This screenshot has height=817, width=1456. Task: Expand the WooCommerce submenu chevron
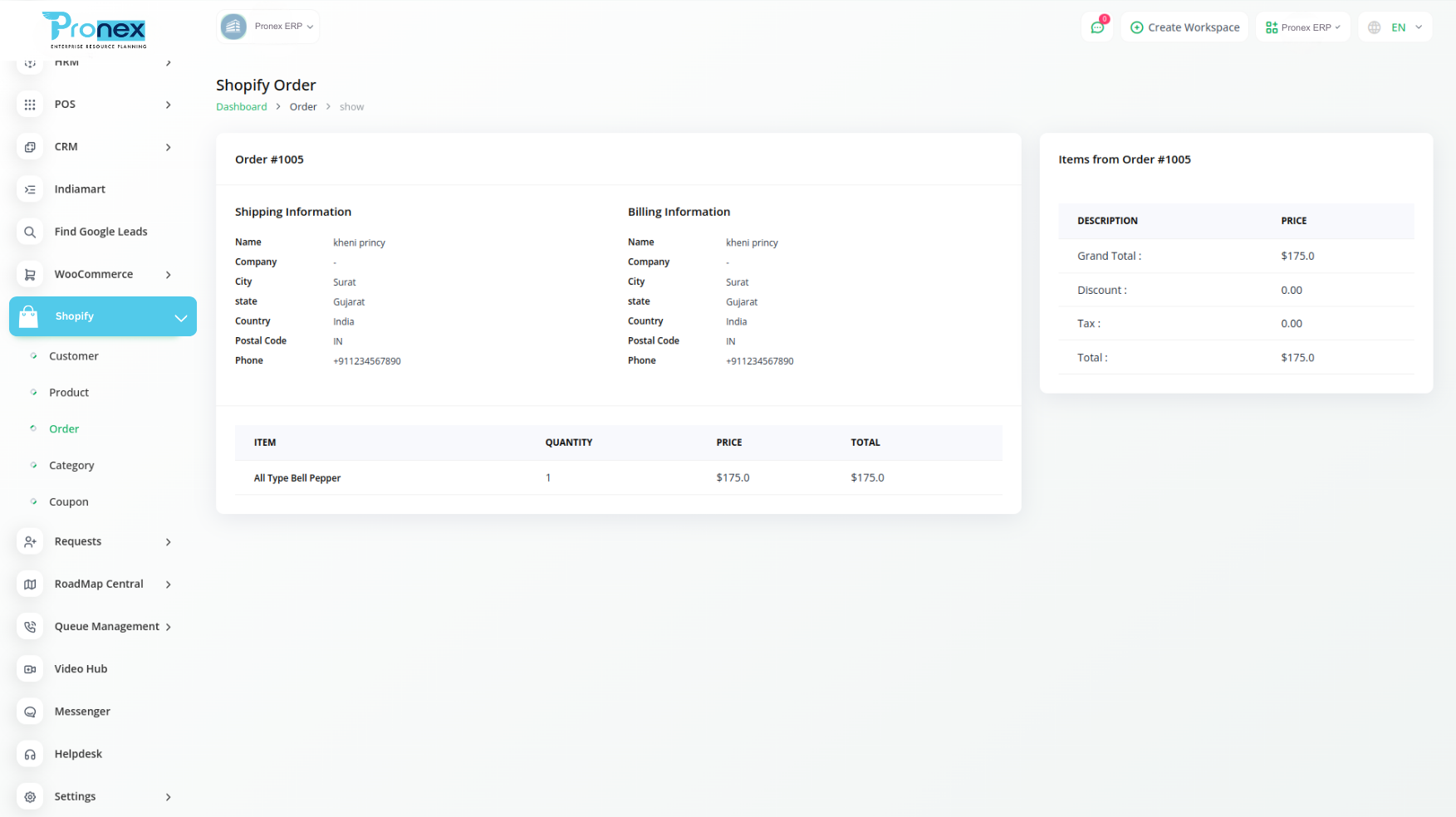point(169,274)
